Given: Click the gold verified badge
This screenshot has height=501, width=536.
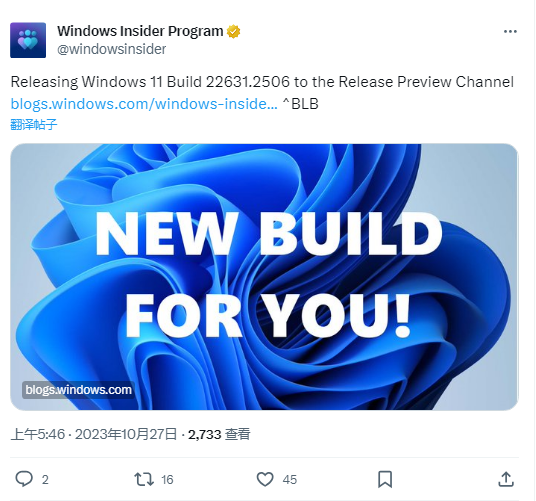Looking at the screenshot, I should (233, 31).
